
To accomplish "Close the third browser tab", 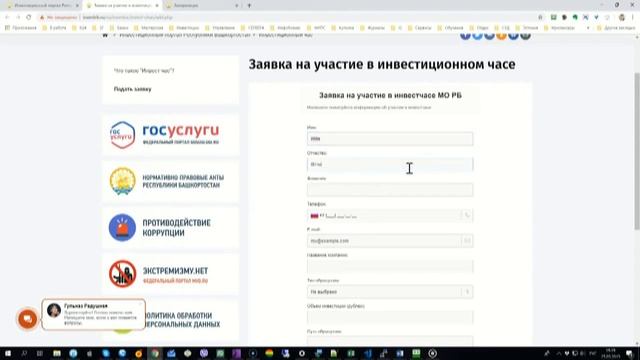I will coord(237,5).
